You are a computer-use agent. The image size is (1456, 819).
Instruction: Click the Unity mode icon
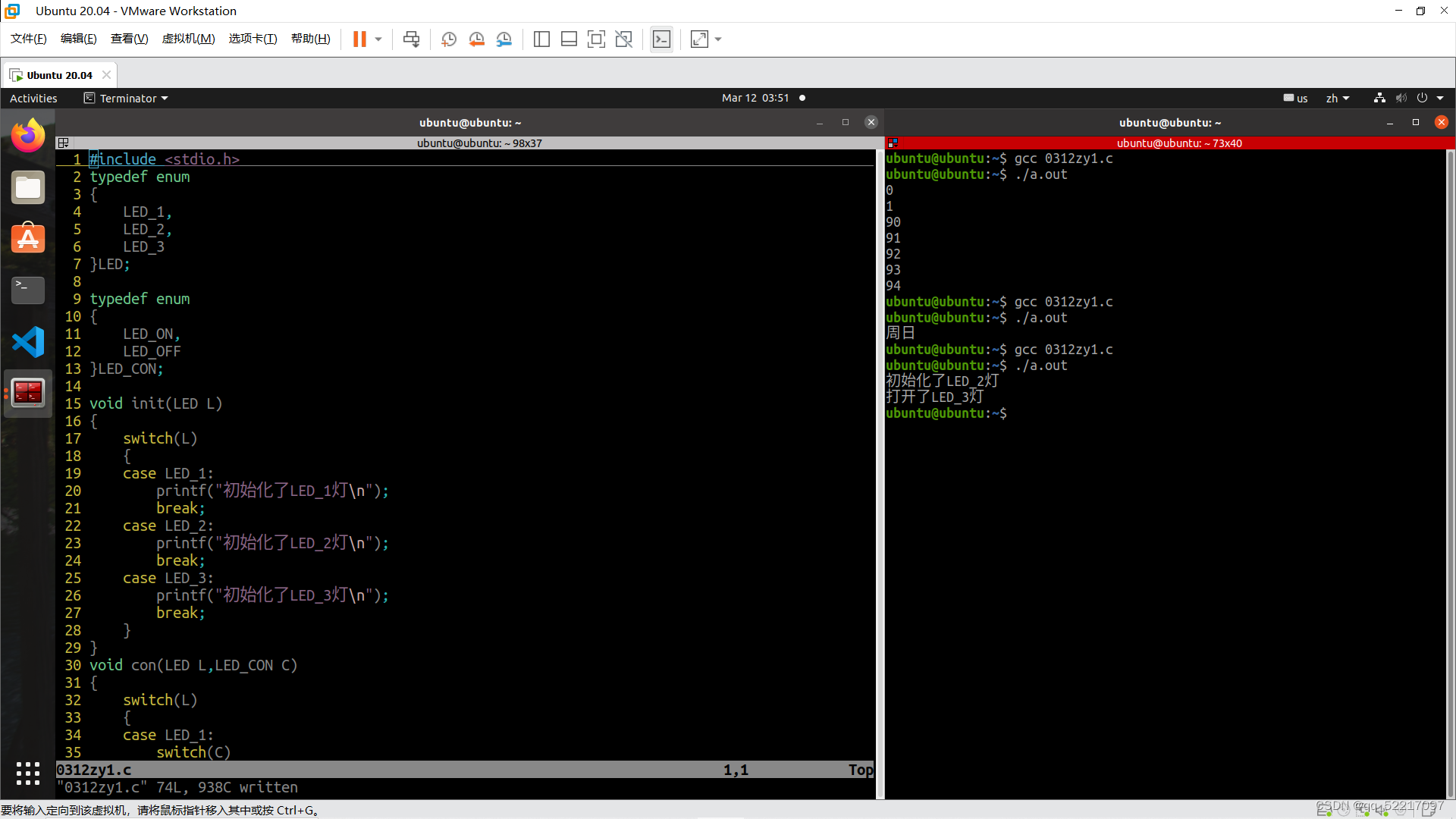click(x=623, y=39)
